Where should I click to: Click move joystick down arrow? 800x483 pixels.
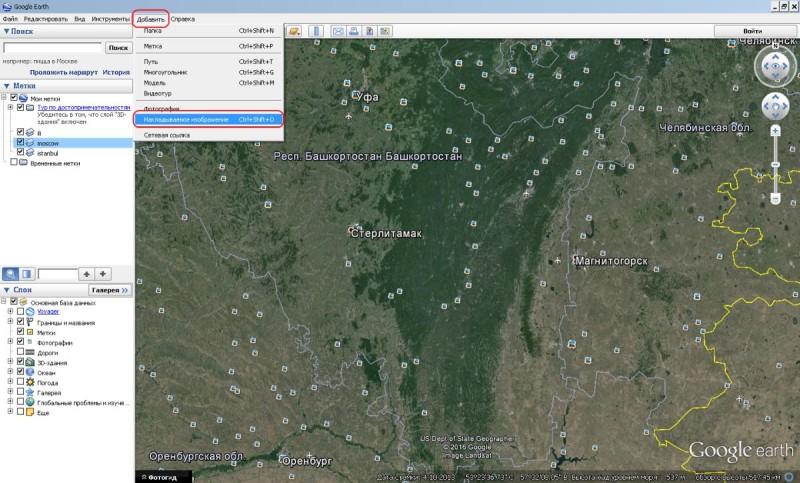click(776, 116)
